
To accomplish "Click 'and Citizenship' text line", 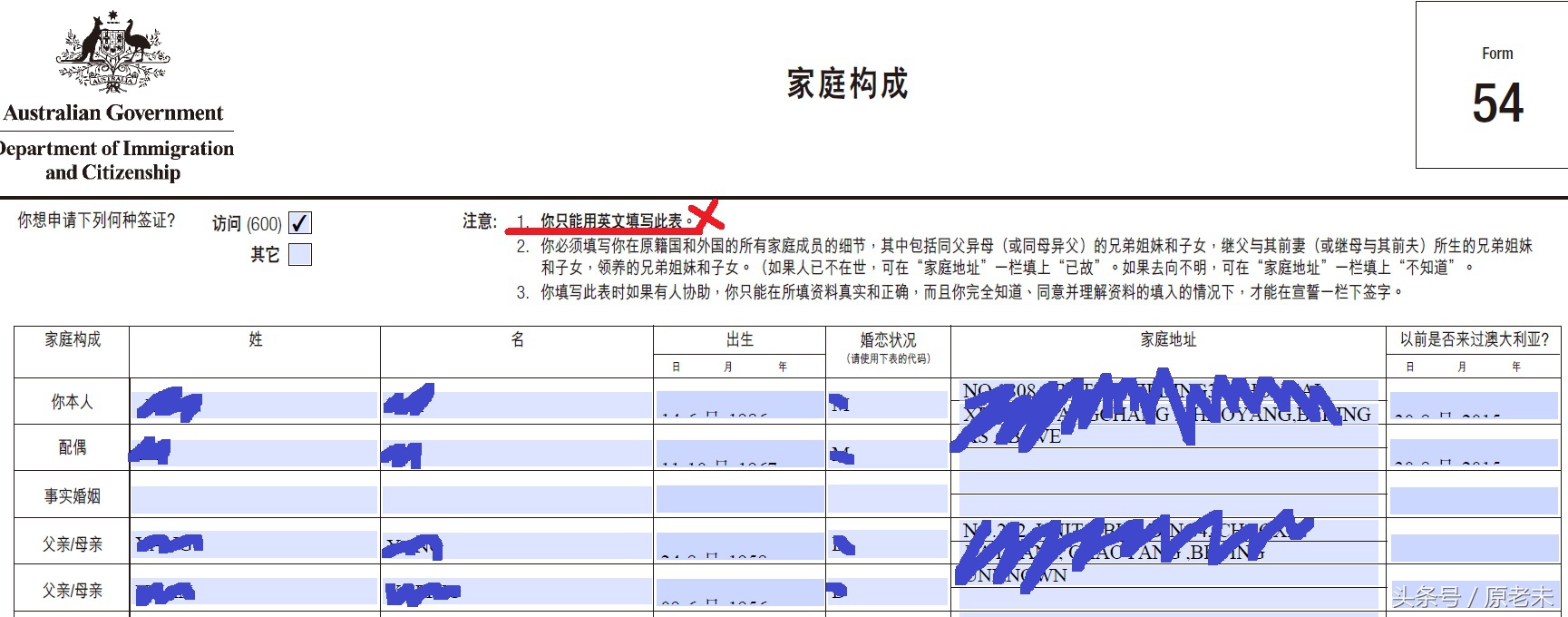I will (x=113, y=172).
